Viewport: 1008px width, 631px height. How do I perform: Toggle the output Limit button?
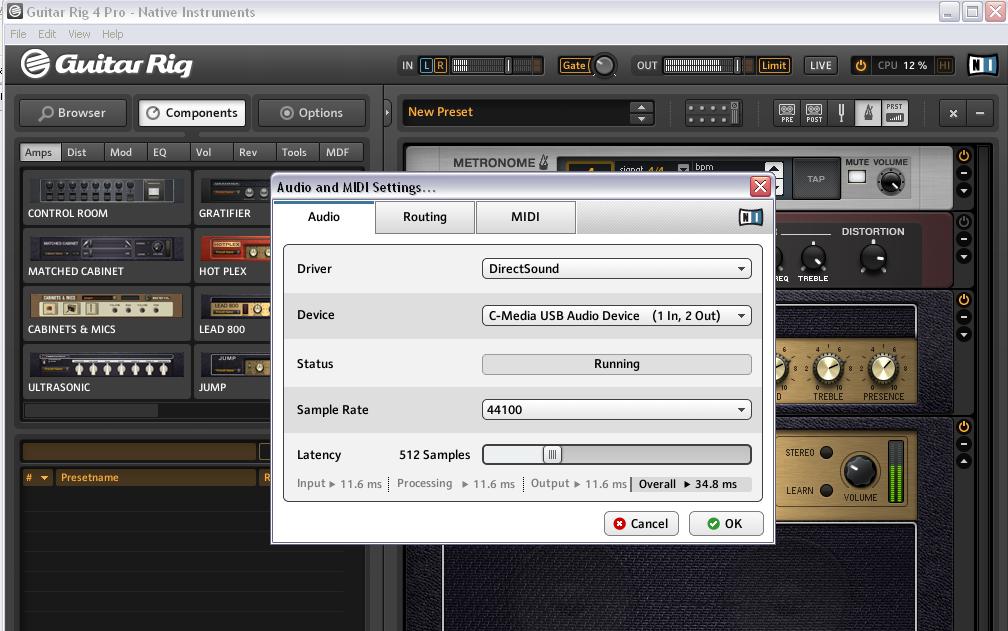[x=773, y=66]
